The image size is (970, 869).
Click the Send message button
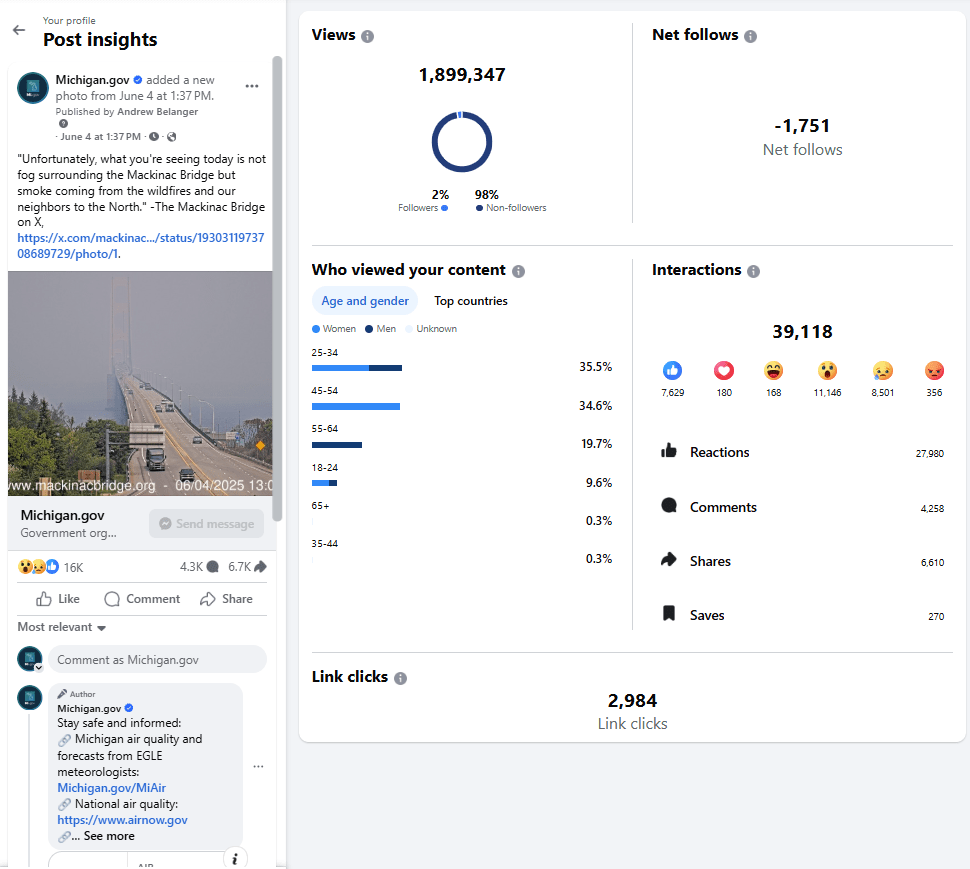tap(206, 523)
